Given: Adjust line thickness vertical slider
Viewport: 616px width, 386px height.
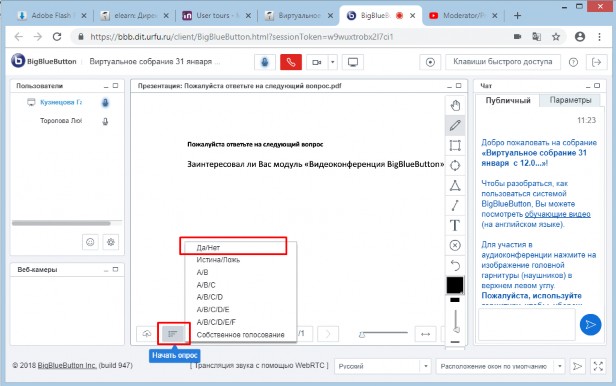Looking at the screenshot, I should (456, 320).
